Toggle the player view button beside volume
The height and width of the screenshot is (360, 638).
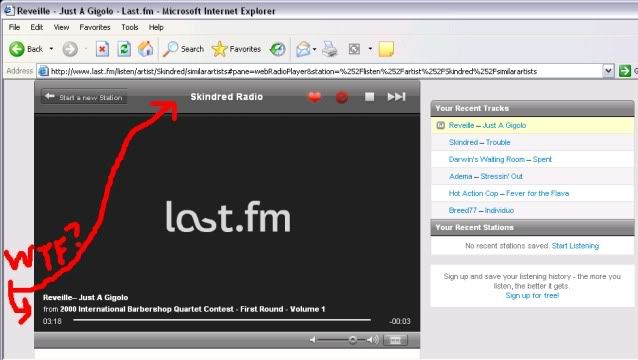tap(395, 340)
